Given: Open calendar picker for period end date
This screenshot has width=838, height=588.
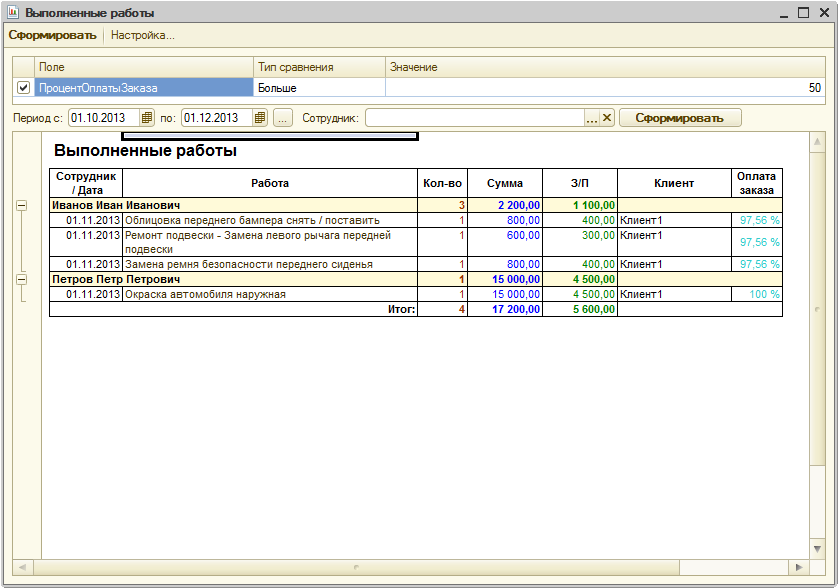Looking at the screenshot, I should point(260,118).
